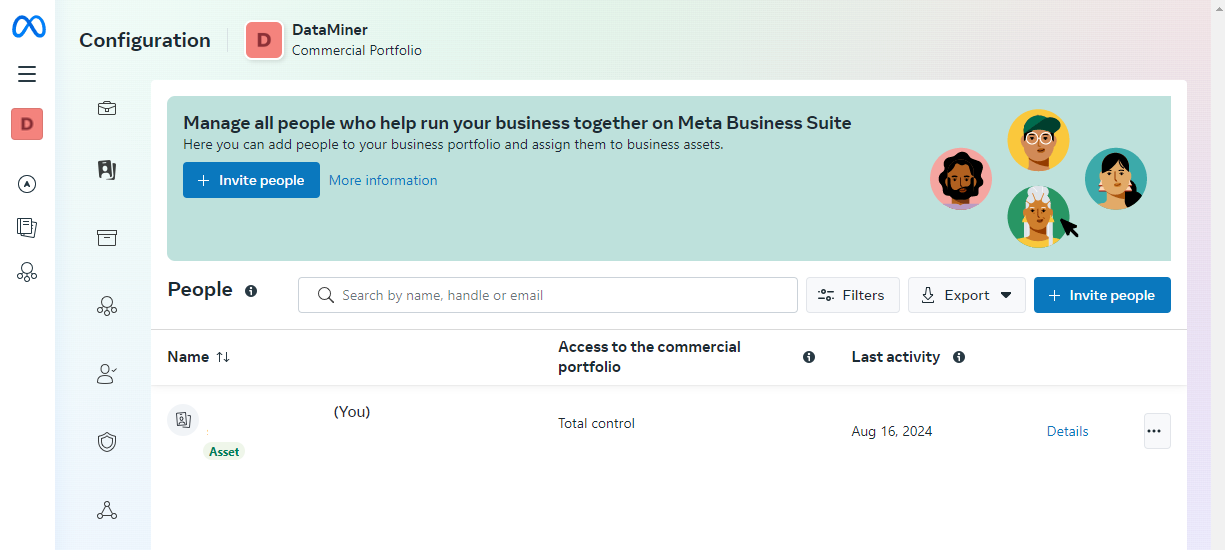Open the archive box icon in the sidebar
This screenshot has width=1225, height=550.
(107, 237)
